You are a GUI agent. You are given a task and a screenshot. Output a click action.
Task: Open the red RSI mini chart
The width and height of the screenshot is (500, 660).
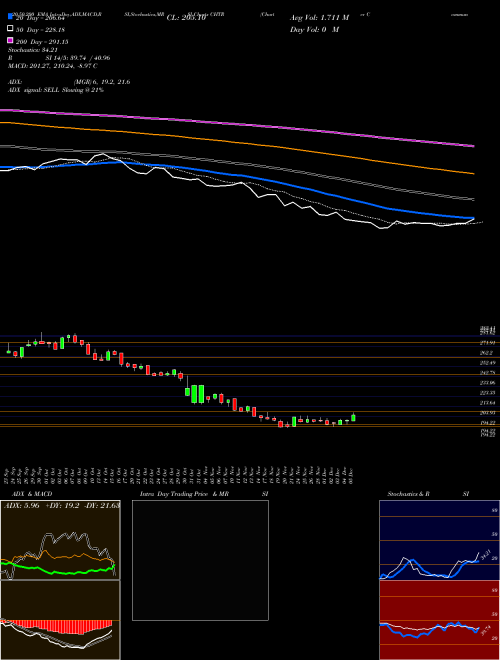click(439, 620)
